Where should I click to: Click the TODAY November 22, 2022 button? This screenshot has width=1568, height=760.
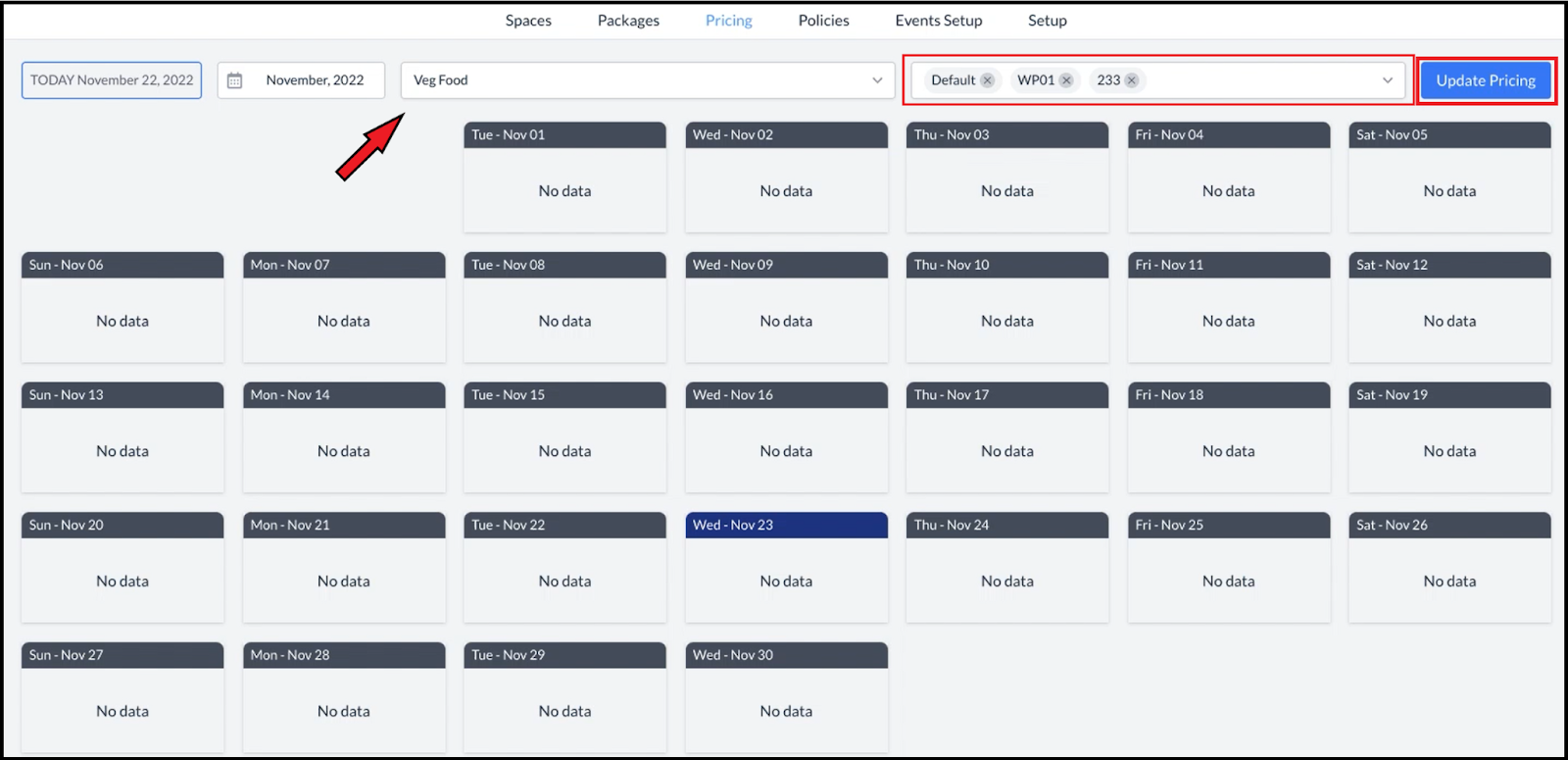[x=112, y=80]
